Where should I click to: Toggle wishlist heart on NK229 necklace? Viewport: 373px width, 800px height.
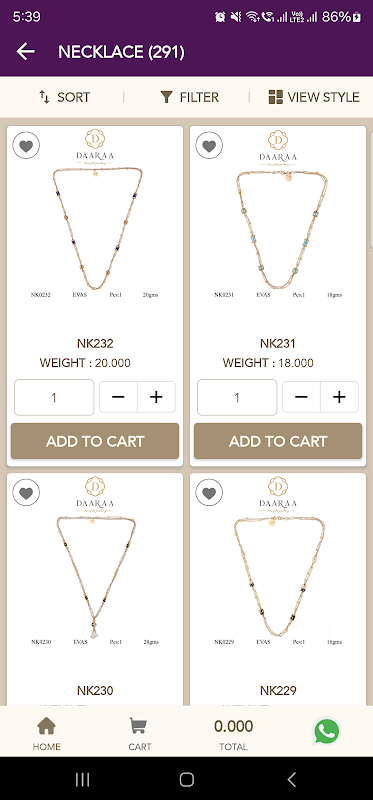point(209,492)
